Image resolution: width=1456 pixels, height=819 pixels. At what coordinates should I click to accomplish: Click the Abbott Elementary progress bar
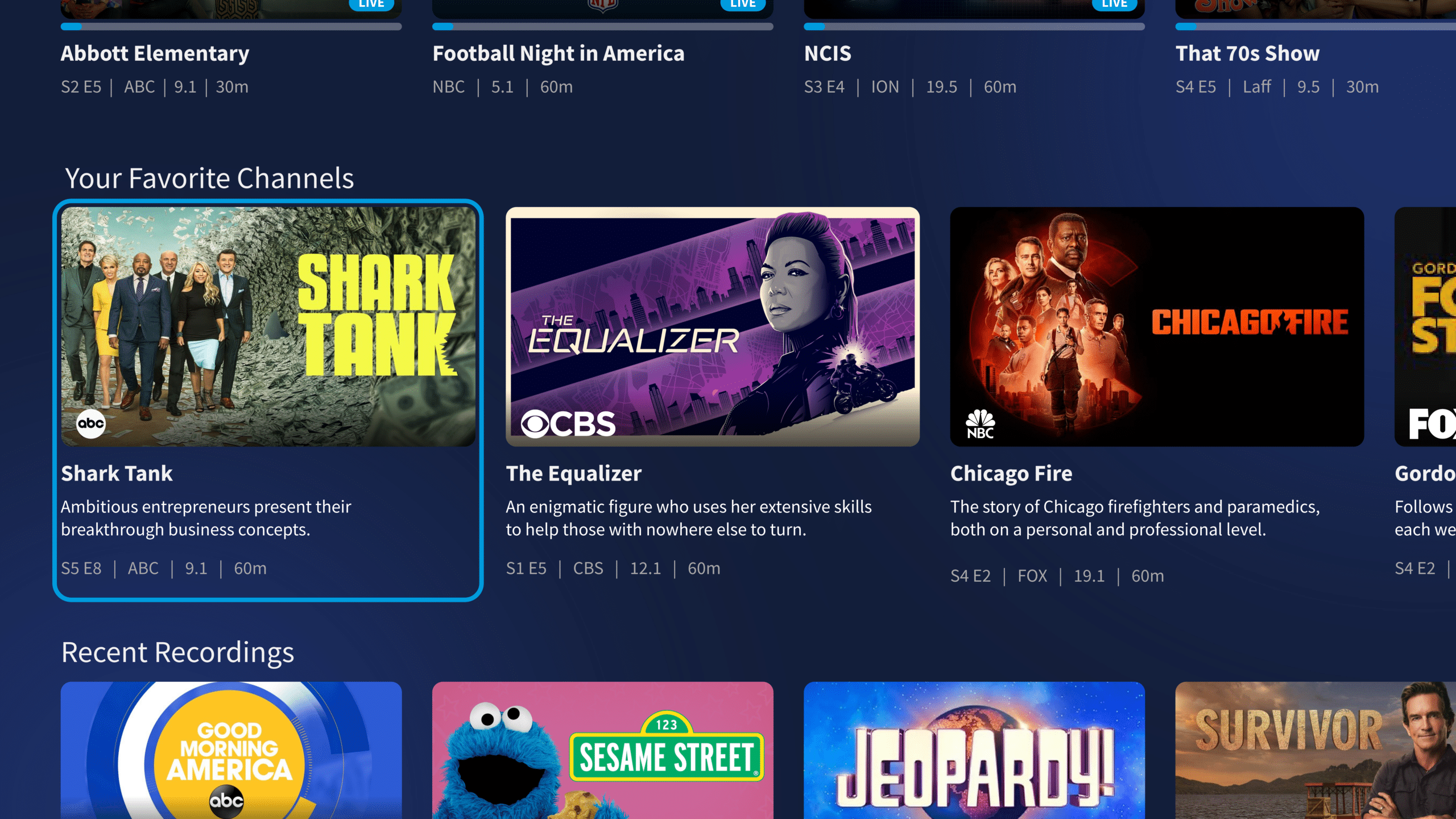(x=231, y=26)
